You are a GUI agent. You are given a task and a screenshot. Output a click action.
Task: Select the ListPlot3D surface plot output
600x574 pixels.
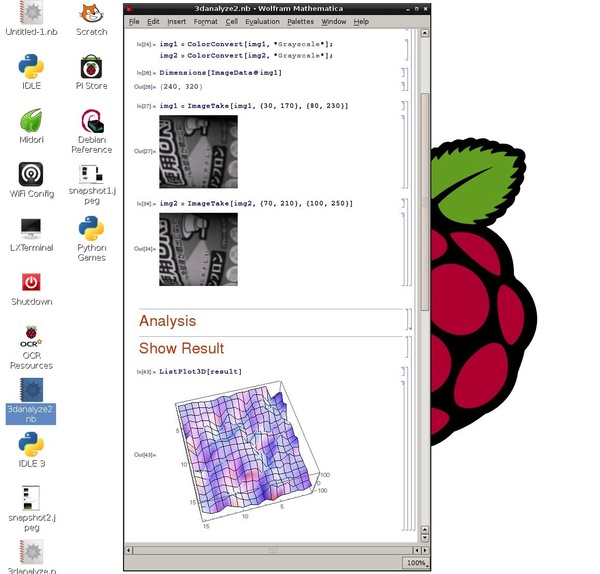point(243,455)
